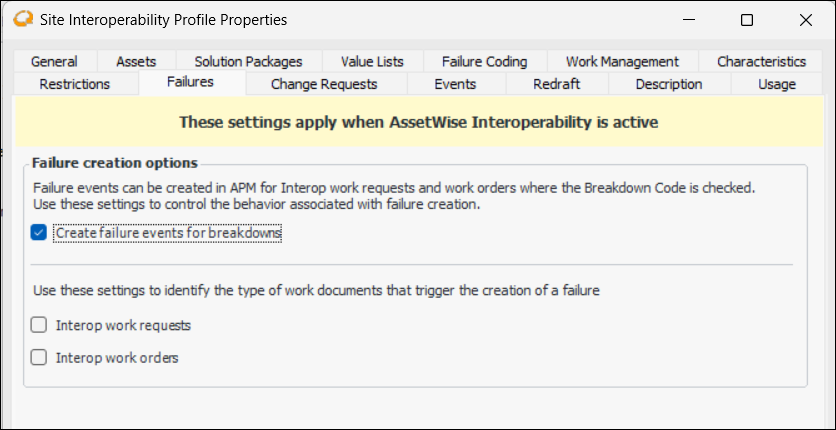Viewport: 836px width, 430px height.
Task: Select the Failure Coding tab
Action: coord(484,62)
